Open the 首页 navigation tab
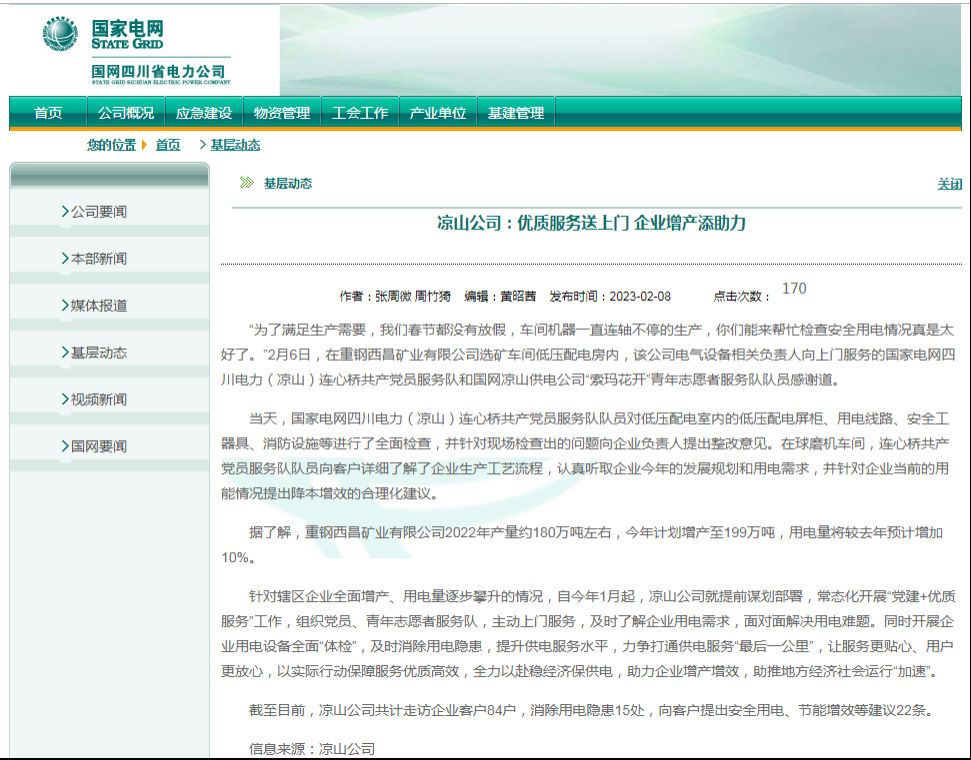This screenshot has height=760, width=971. point(48,113)
